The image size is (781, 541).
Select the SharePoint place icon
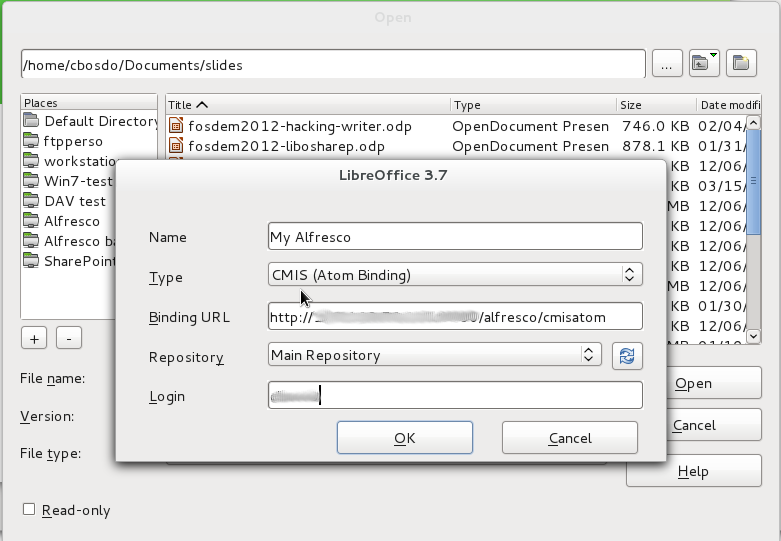coord(31,261)
